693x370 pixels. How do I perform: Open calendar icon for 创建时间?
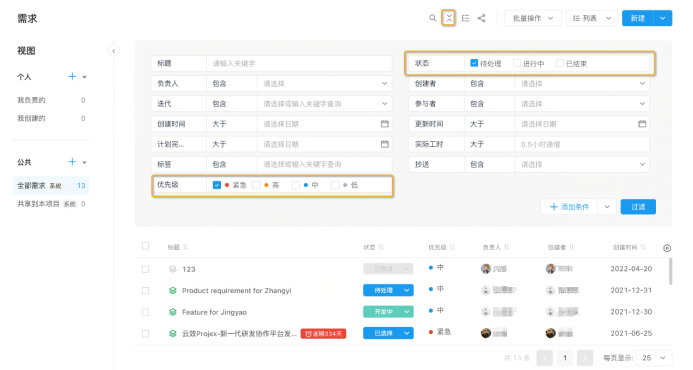[385, 124]
